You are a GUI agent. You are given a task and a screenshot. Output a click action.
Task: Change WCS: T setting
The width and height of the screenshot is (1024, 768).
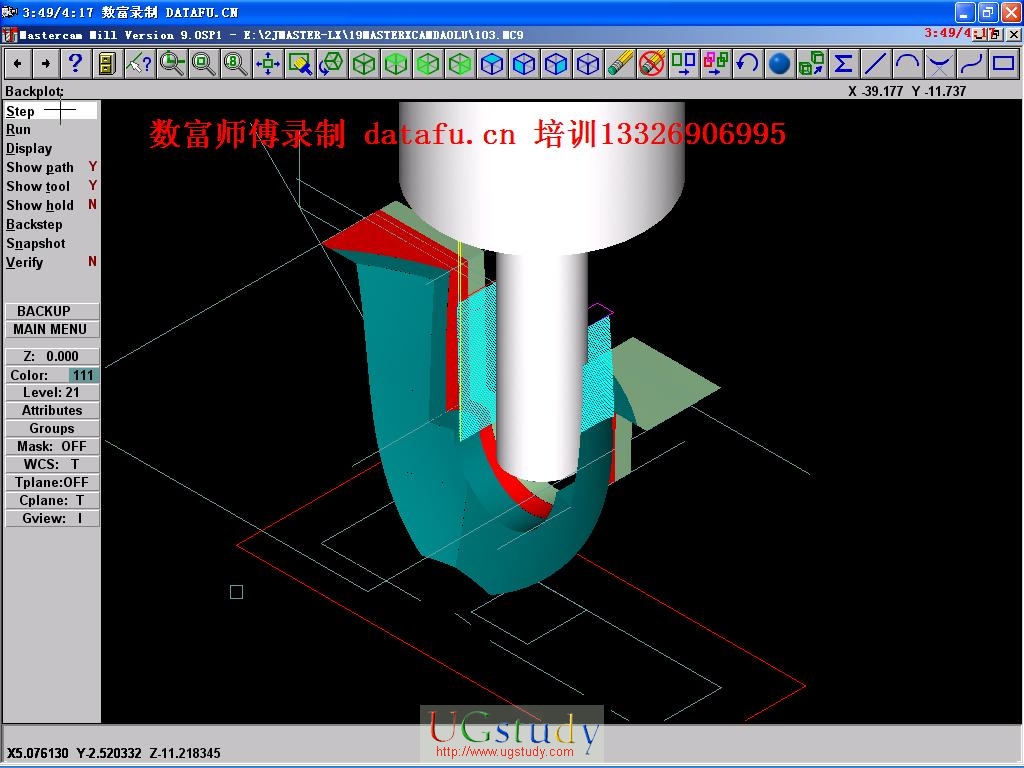click(x=52, y=464)
